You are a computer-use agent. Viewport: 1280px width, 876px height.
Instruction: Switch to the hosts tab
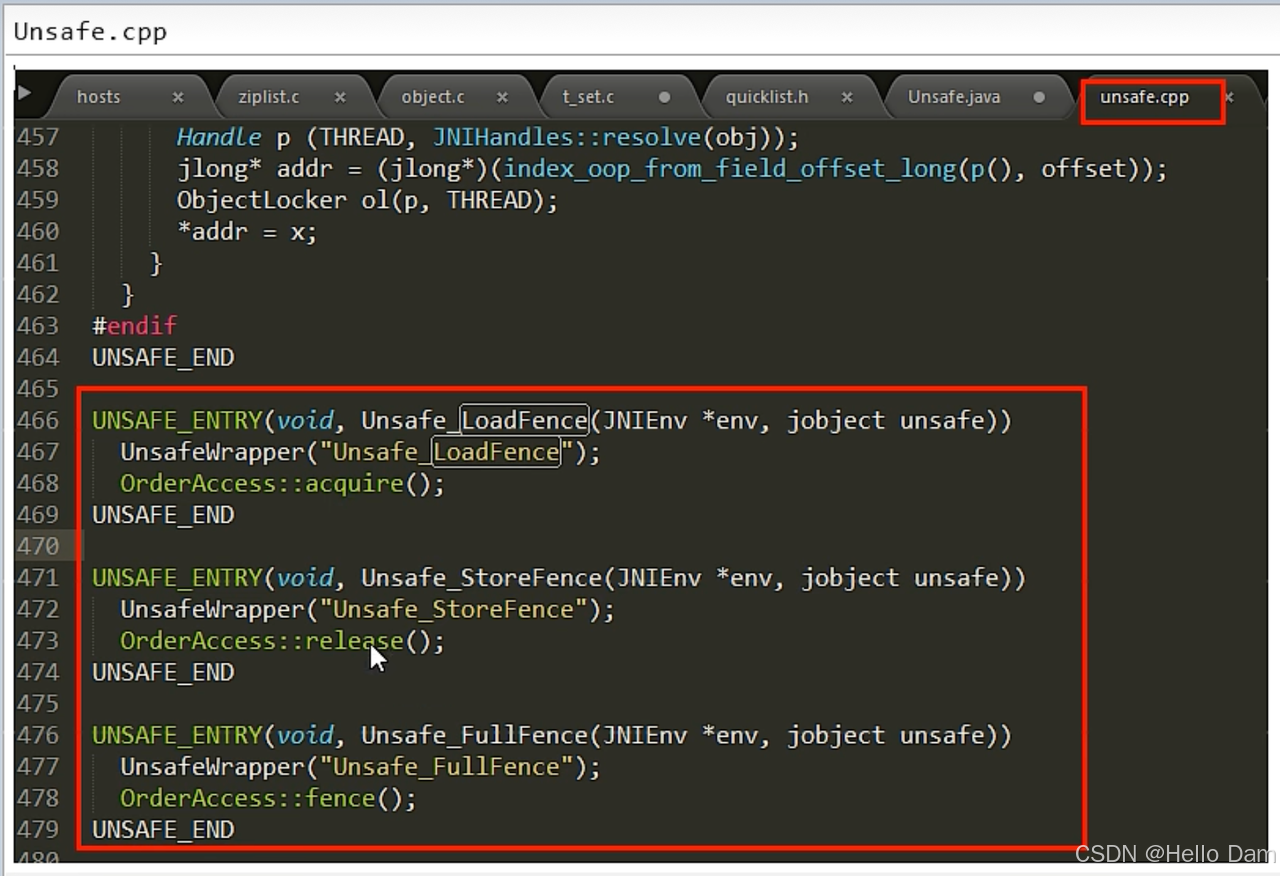98,97
